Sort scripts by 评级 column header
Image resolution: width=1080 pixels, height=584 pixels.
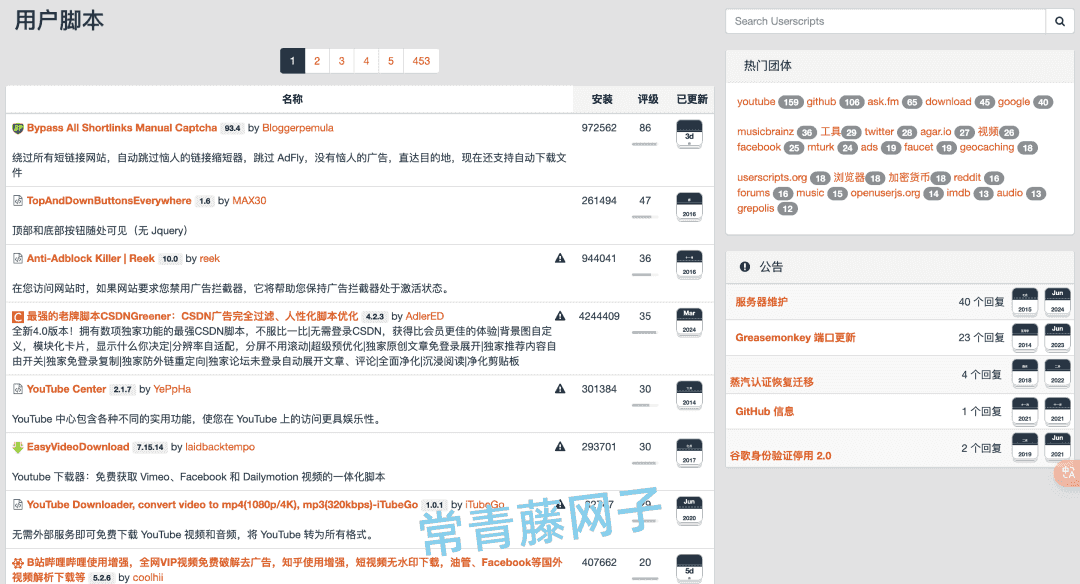[x=648, y=99]
